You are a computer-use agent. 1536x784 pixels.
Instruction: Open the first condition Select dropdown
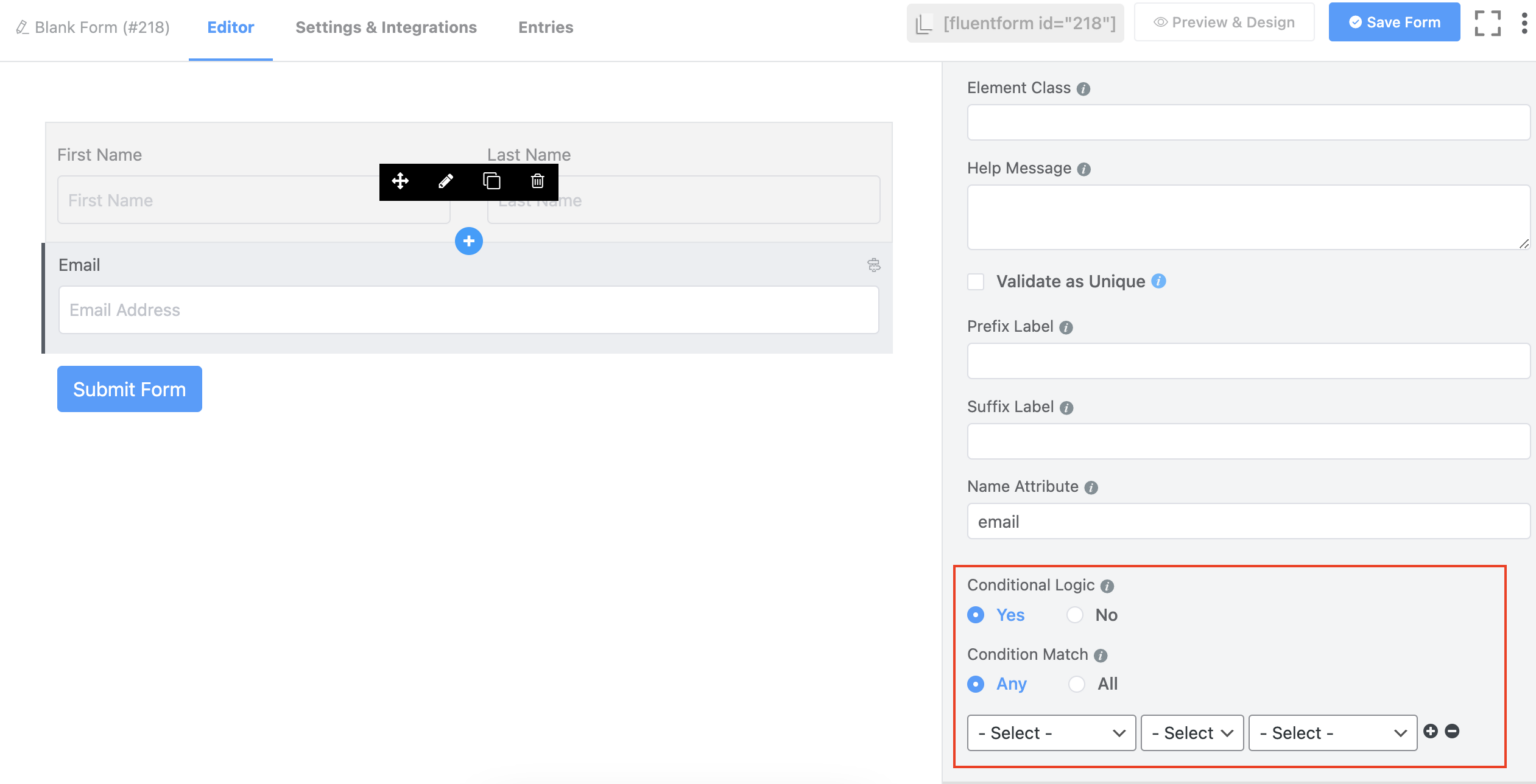point(1050,732)
